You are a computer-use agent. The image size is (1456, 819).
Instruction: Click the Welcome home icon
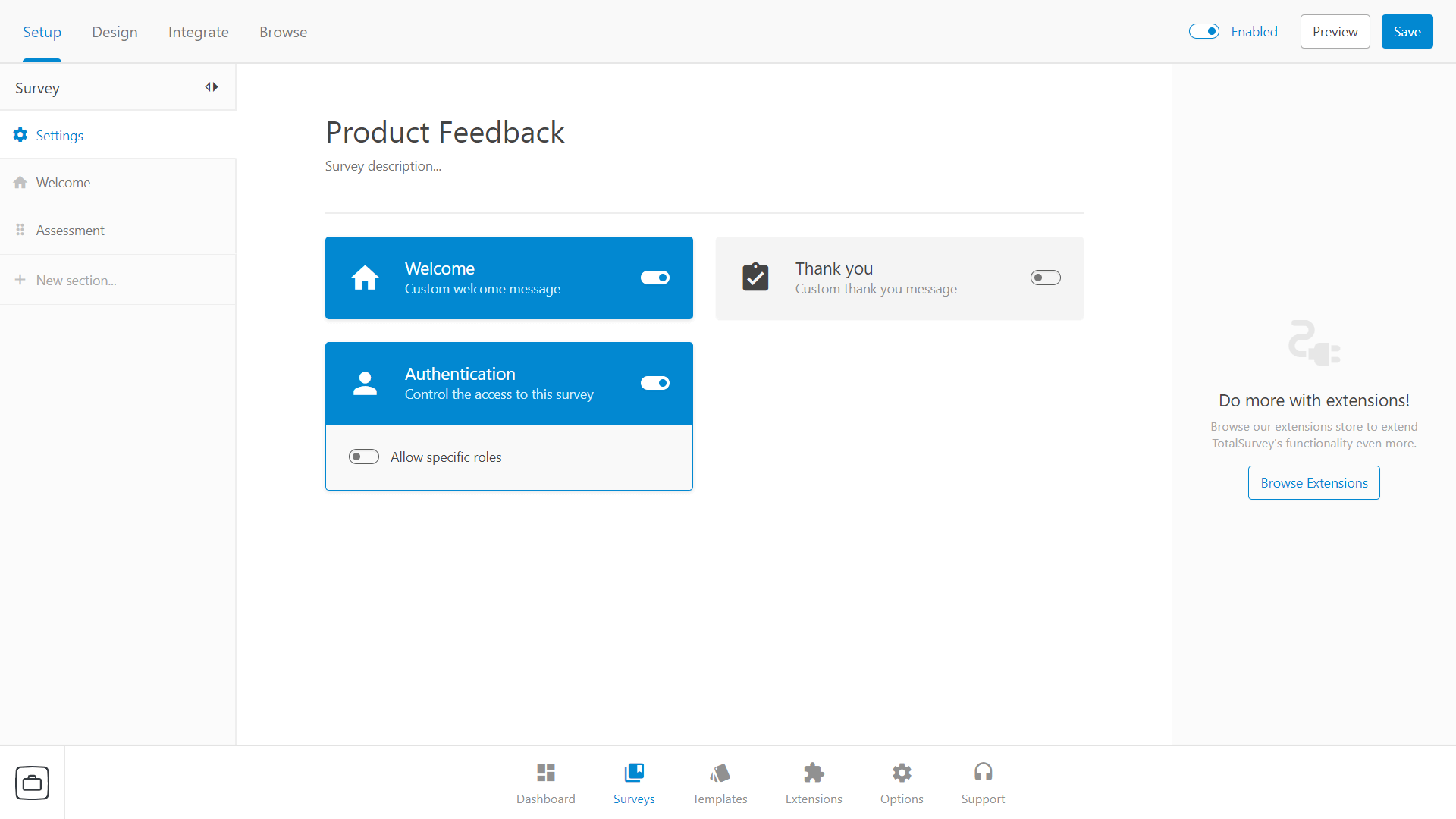tap(363, 277)
